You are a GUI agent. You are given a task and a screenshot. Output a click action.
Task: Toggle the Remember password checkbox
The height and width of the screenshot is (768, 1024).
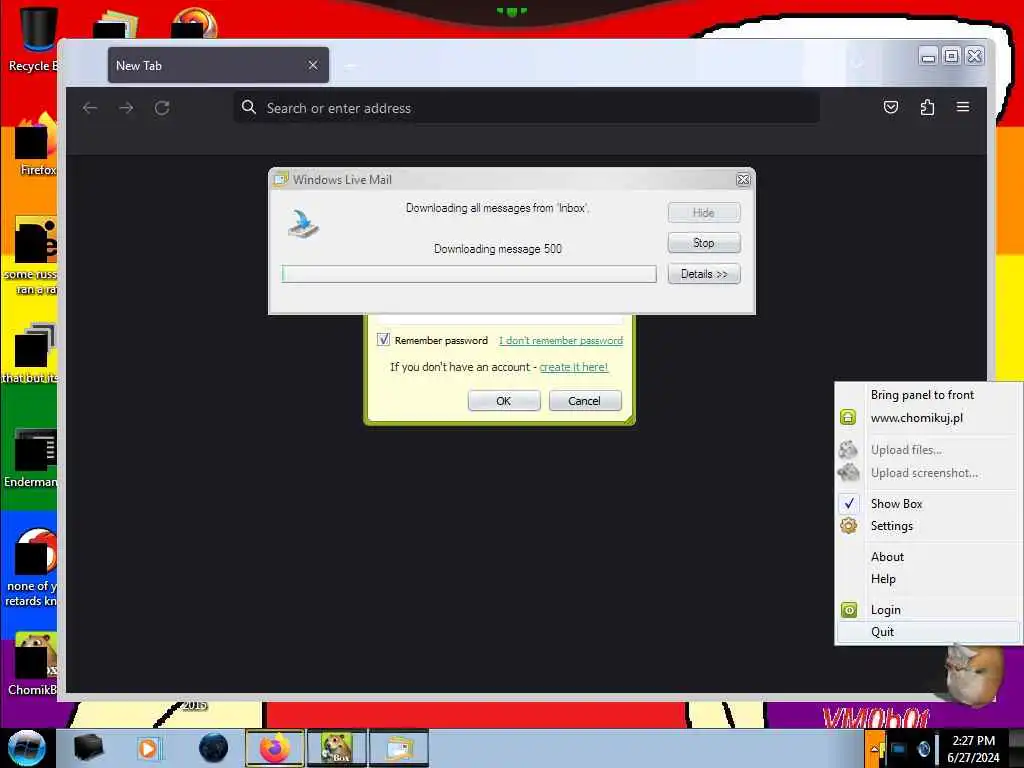(383, 340)
